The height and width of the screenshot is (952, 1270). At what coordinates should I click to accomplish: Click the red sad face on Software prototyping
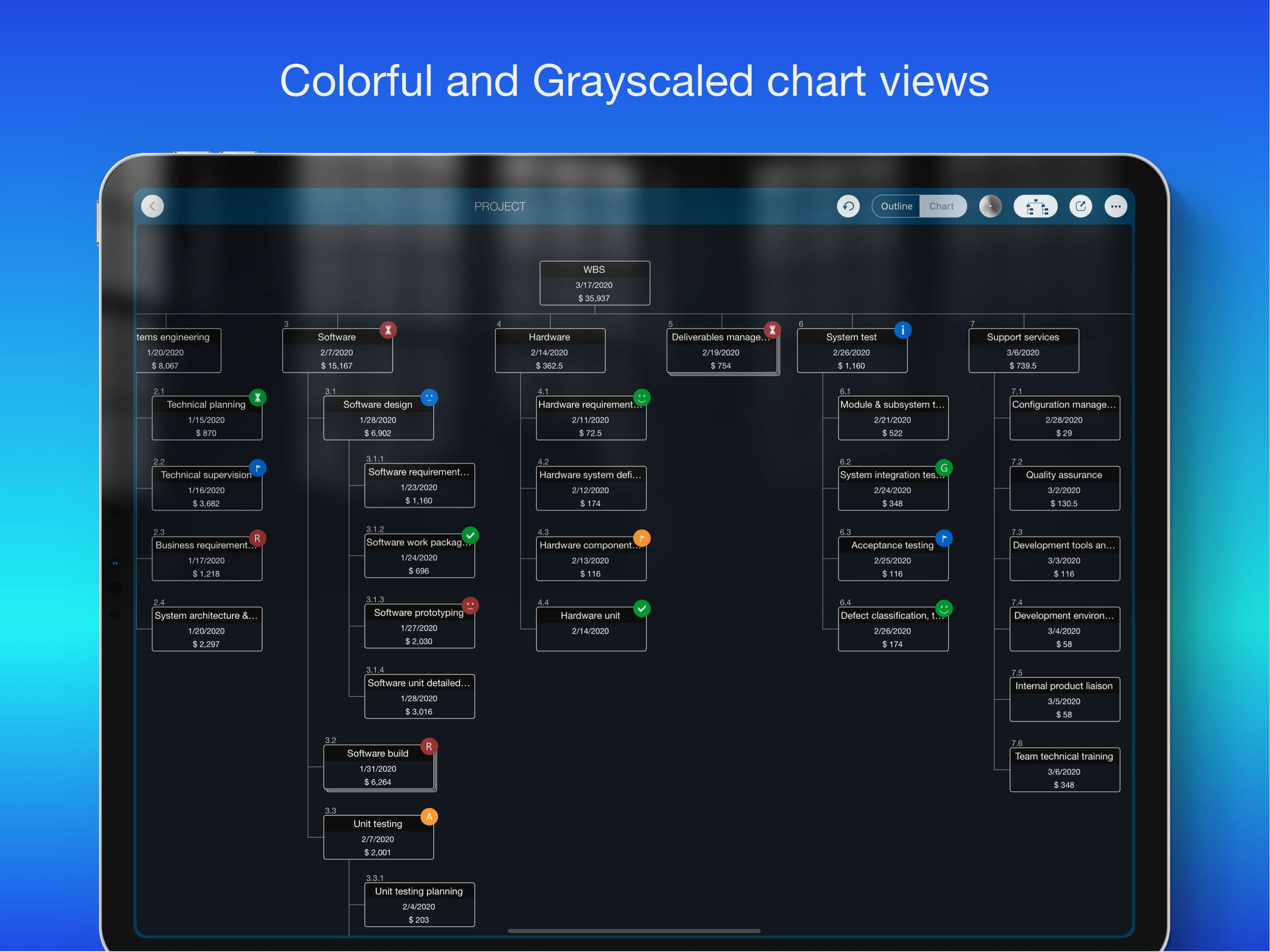point(470,605)
